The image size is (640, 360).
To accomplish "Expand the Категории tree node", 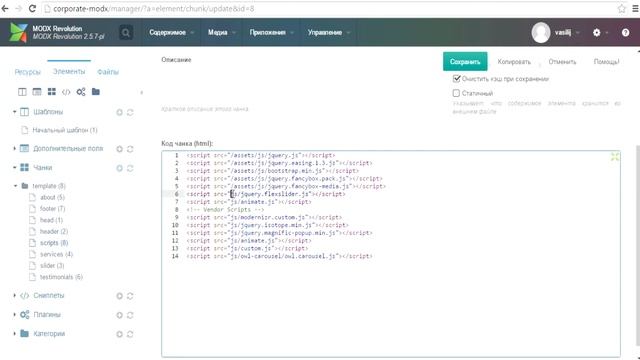I will tap(15, 333).
